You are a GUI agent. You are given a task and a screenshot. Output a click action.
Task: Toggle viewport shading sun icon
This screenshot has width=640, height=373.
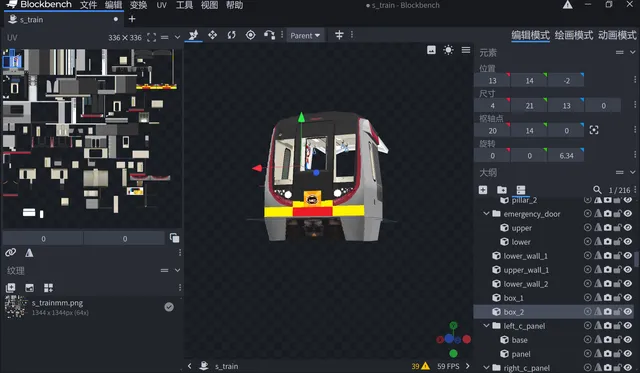[x=448, y=50]
